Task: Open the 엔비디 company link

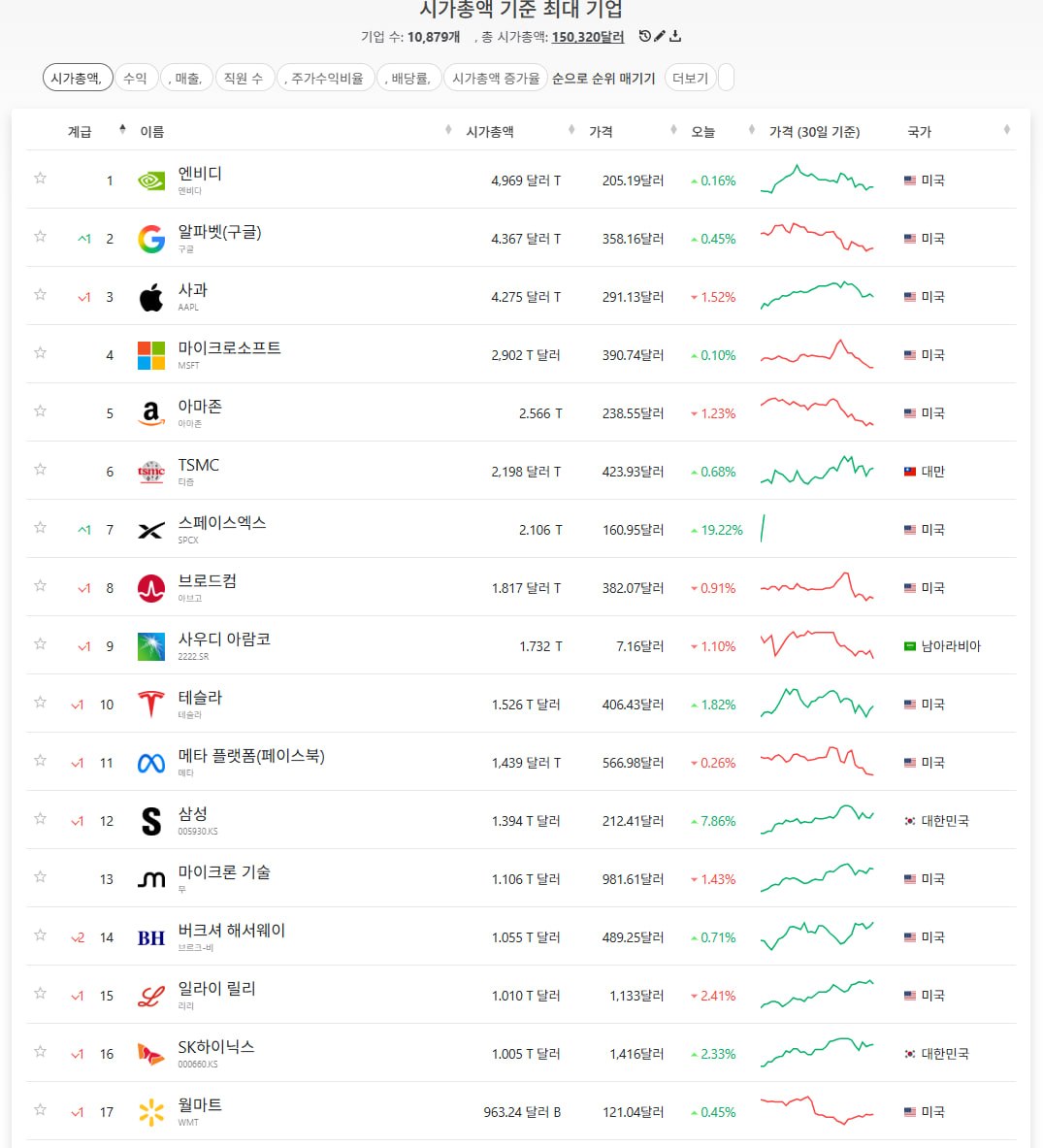Action: coord(200,174)
